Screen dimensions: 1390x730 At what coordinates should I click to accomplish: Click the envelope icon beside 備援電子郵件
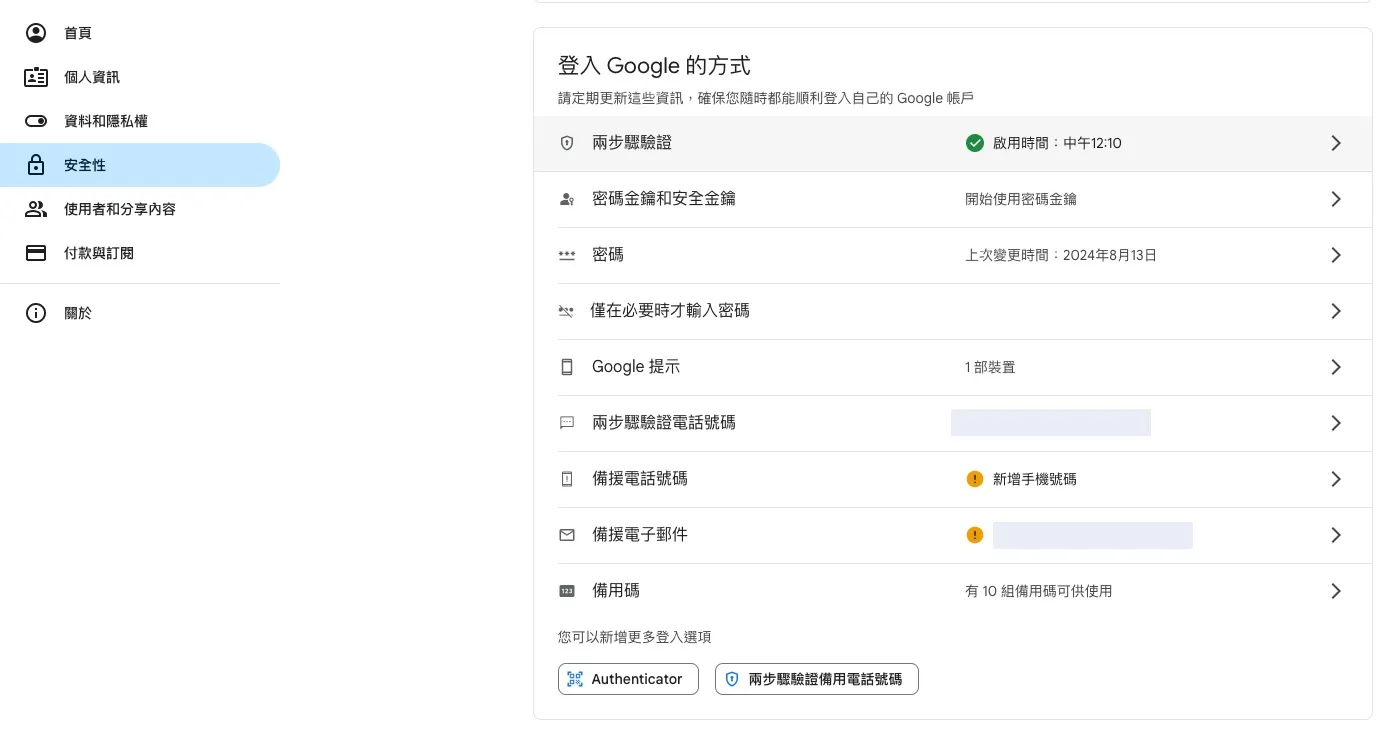[x=567, y=535]
